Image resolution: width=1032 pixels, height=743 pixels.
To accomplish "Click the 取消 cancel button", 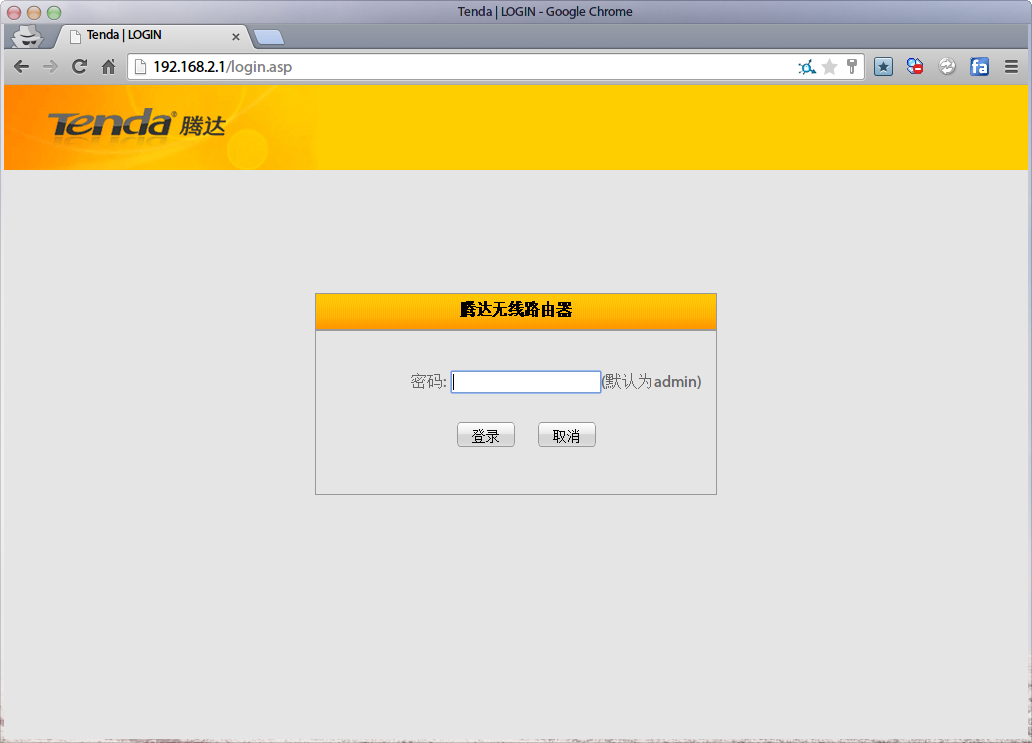I will 567,435.
